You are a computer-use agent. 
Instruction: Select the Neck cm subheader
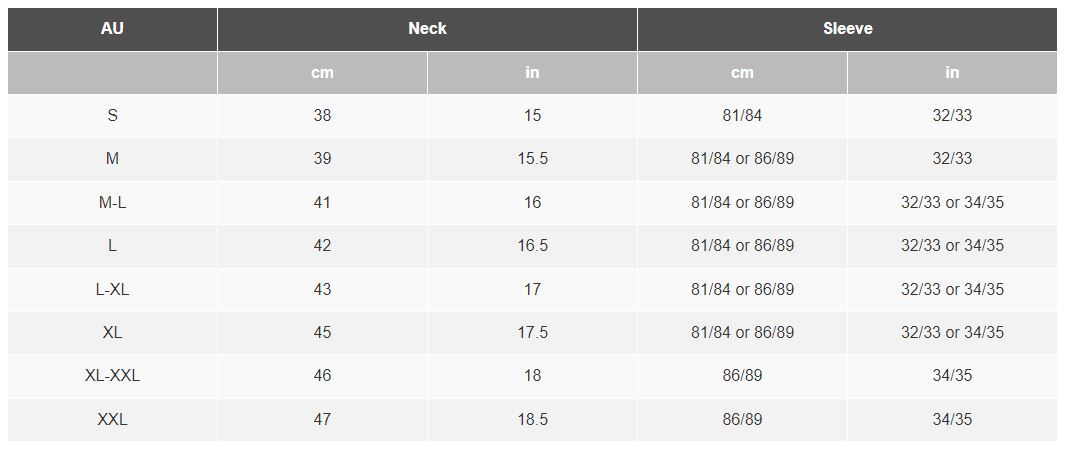322,73
